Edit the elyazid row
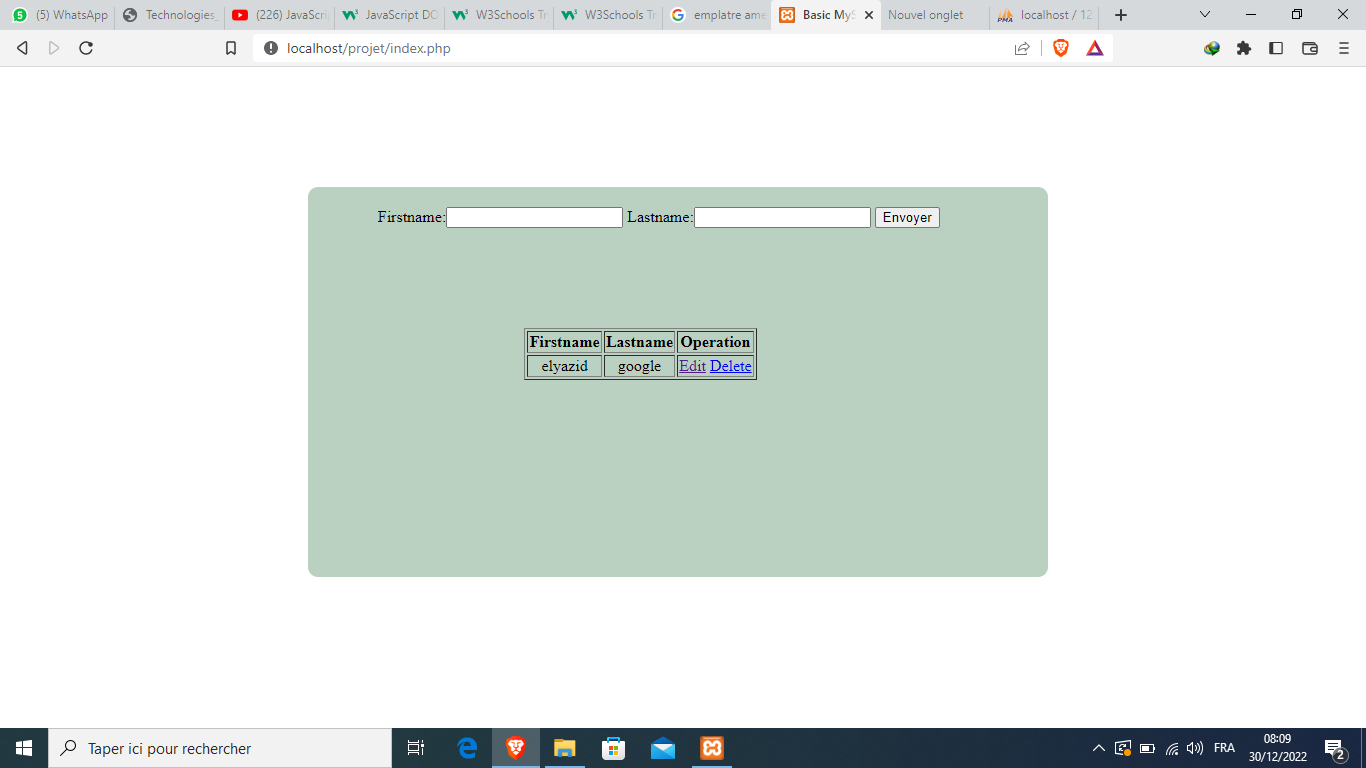Image resolution: width=1366 pixels, height=768 pixels. 692,366
